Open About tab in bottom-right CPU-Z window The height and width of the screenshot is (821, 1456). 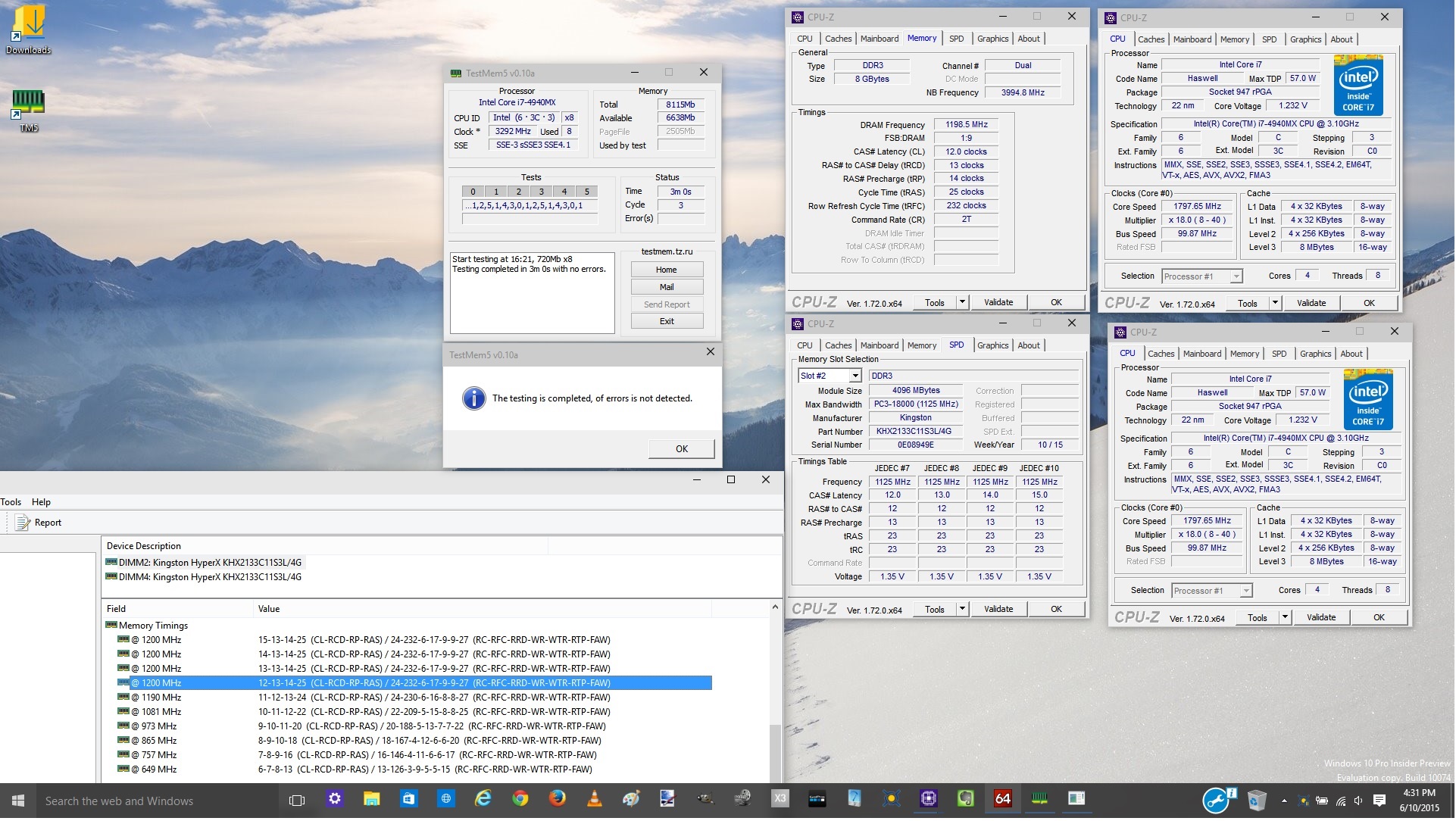click(1353, 355)
